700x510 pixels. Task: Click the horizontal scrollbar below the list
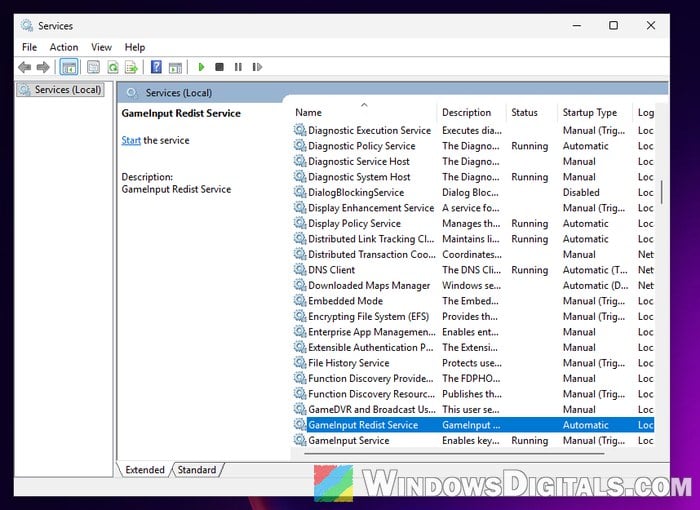coord(454,454)
